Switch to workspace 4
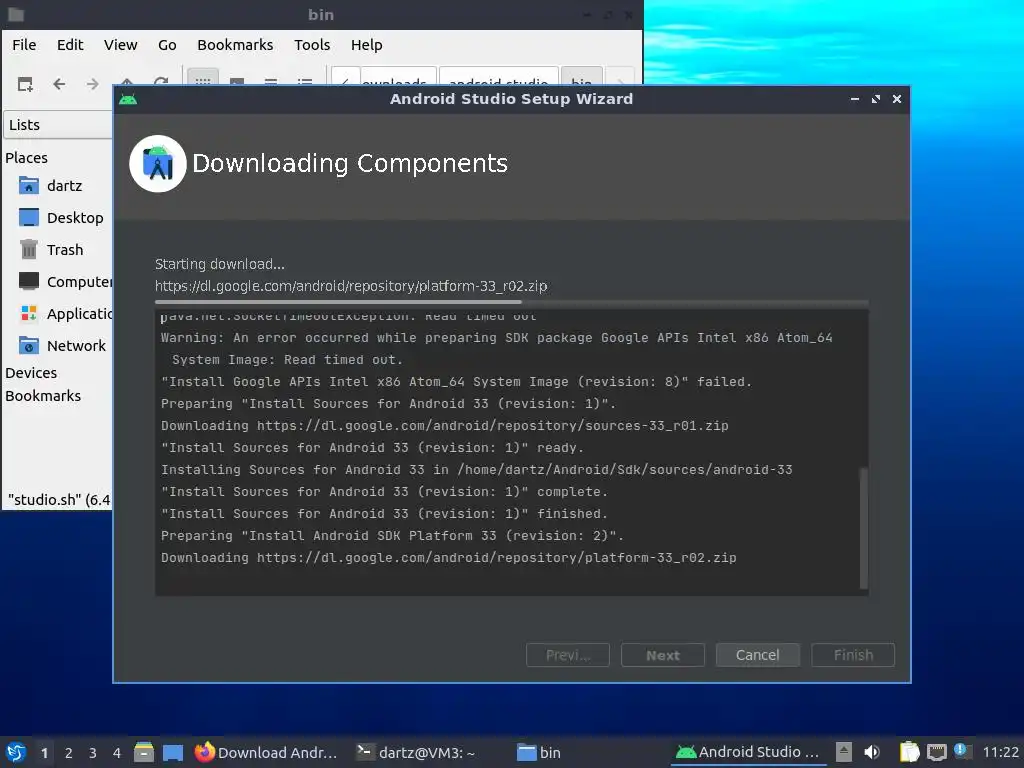 pos(117,753)
